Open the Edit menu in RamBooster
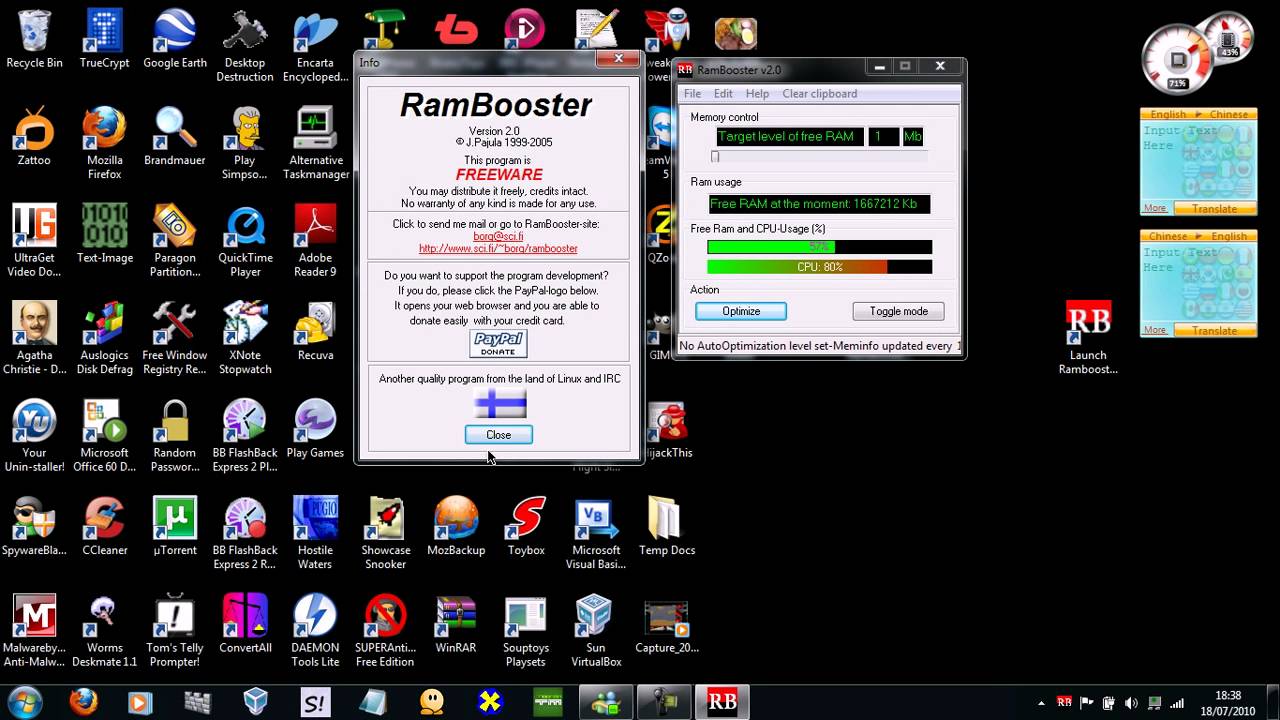The width and height of the screenshot is (1280, 720). (723, 93)
